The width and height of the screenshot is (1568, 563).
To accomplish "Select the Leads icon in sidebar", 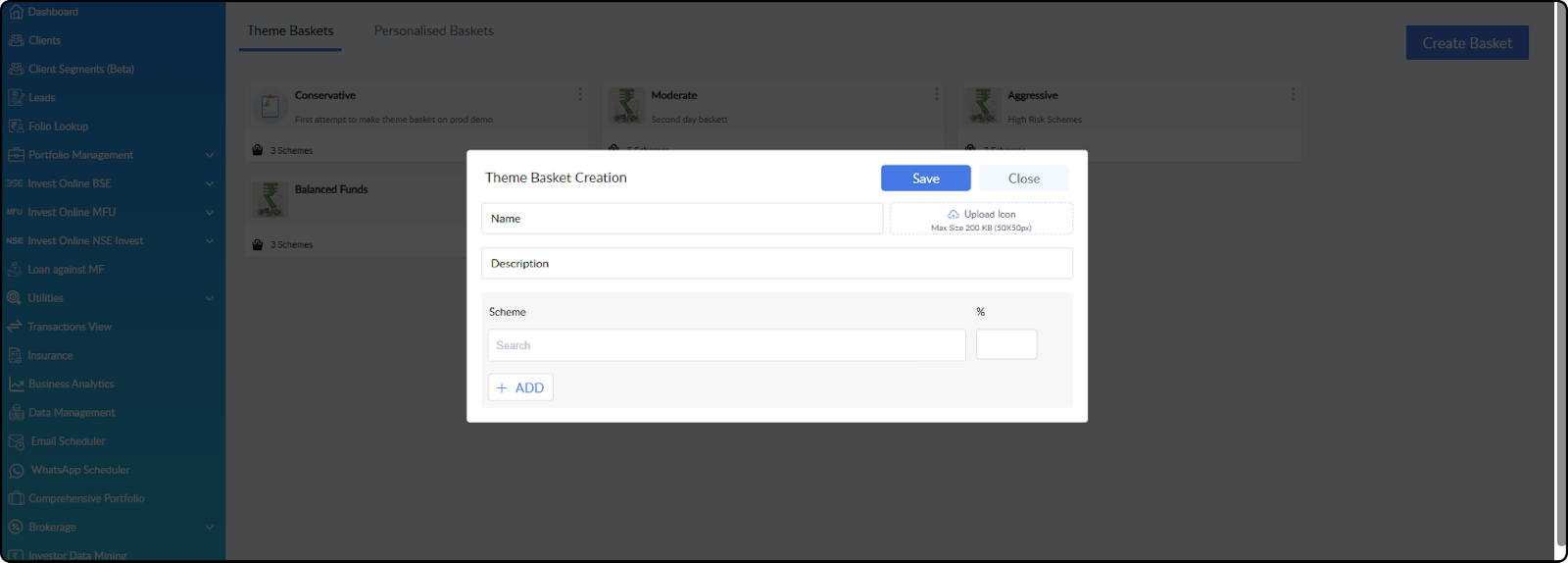I will coord(16,97).
